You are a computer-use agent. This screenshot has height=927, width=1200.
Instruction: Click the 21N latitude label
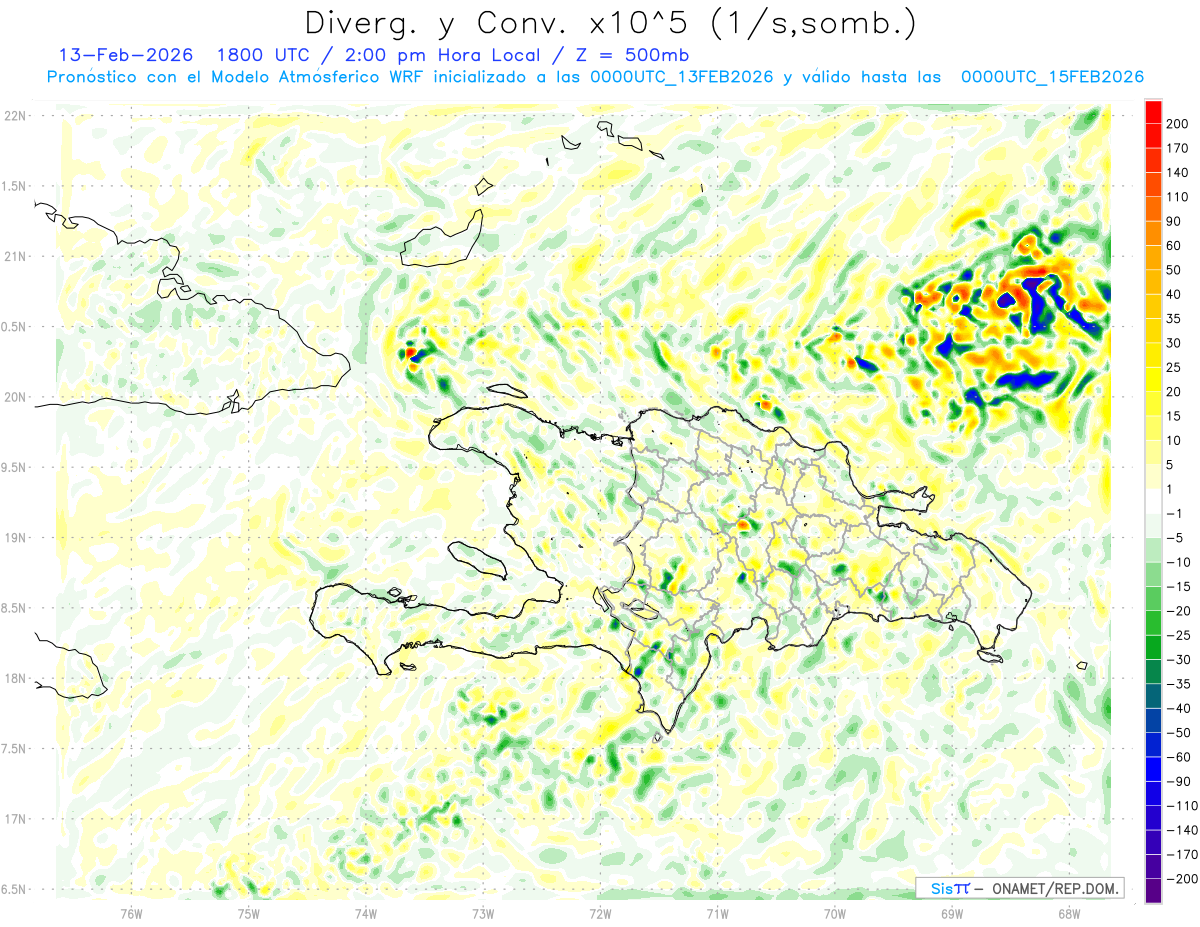click(x=15, y=256)
